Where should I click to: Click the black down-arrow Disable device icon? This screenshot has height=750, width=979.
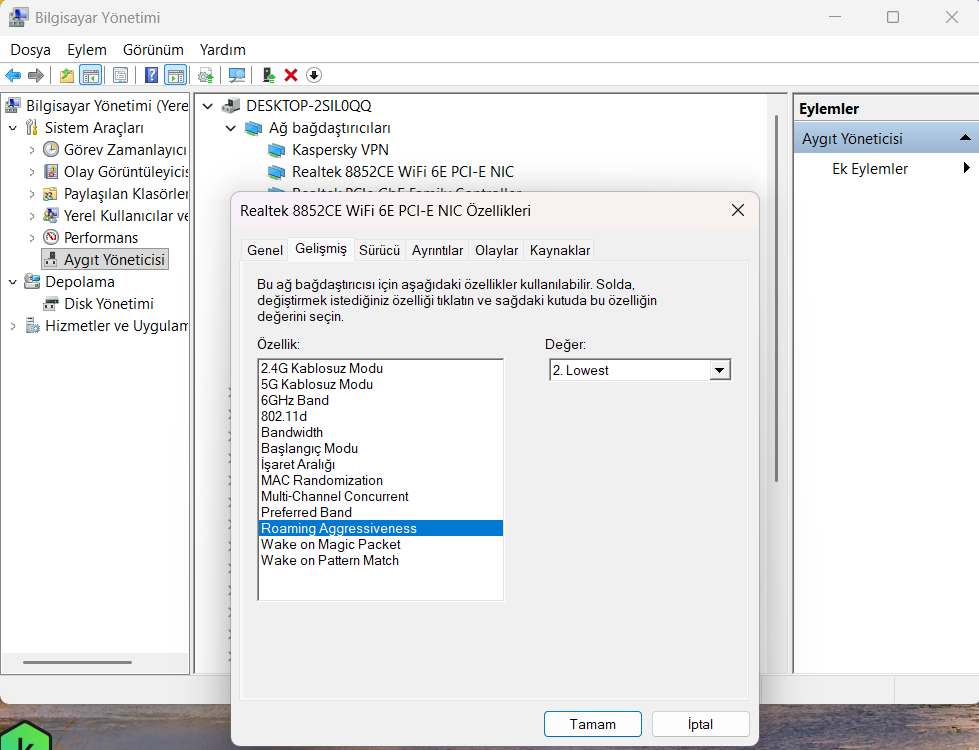pos(314,76)
